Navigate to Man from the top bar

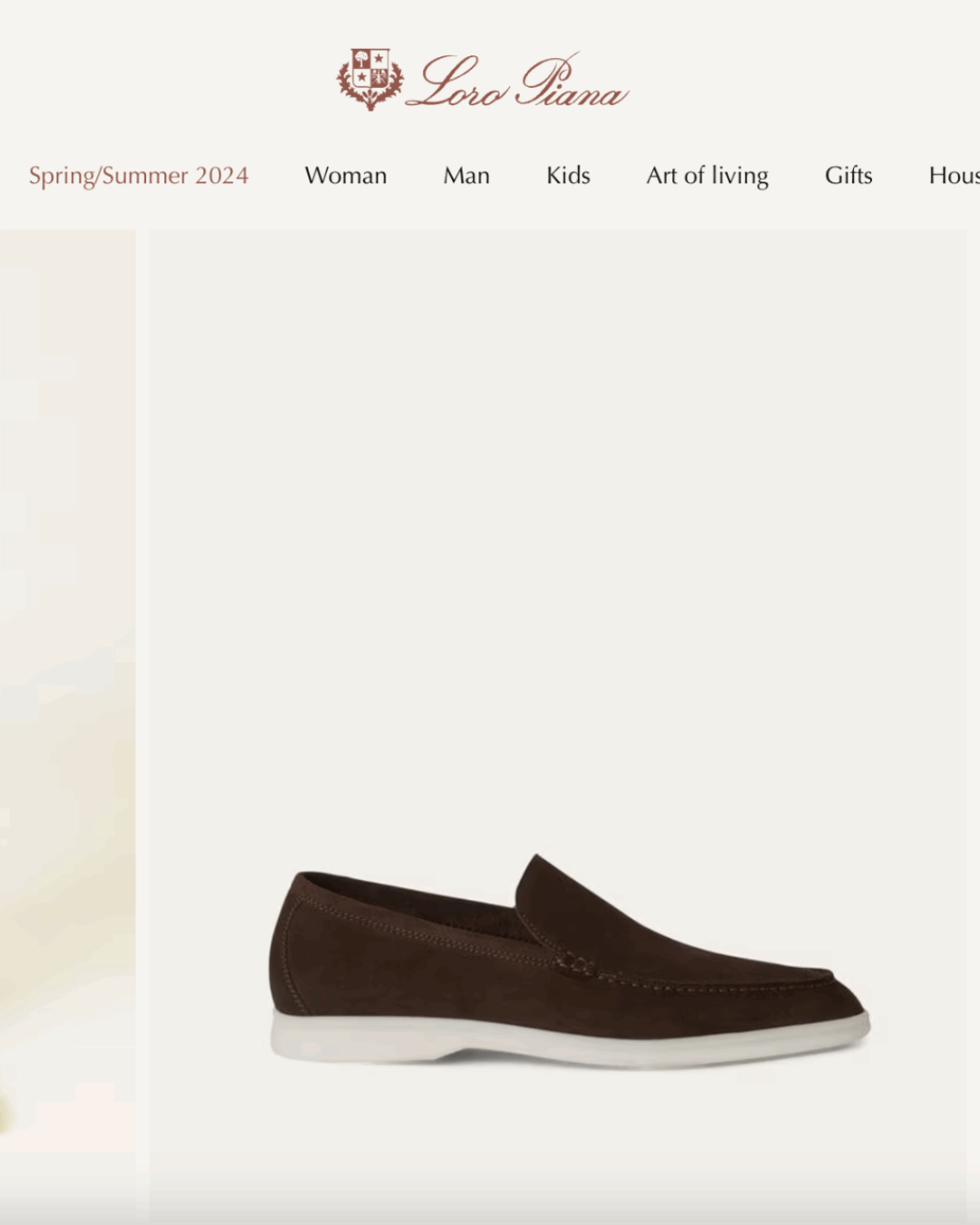(466, 175)
